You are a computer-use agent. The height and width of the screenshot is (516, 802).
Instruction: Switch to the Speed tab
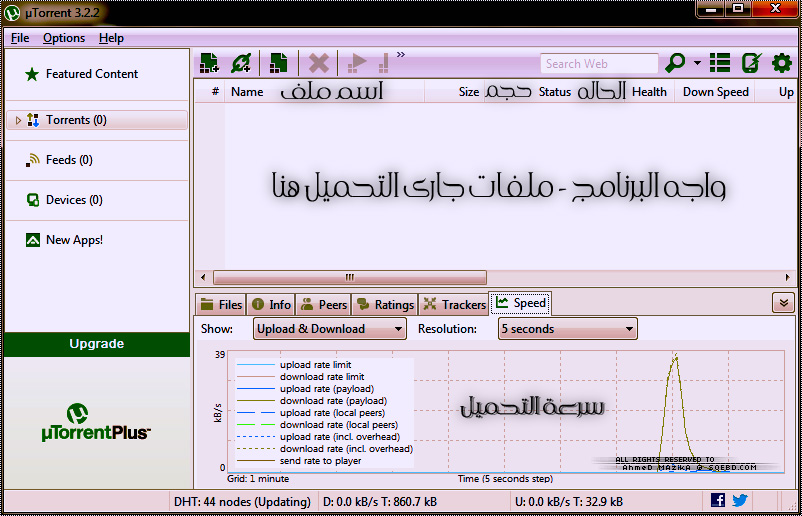click(521, 303)
